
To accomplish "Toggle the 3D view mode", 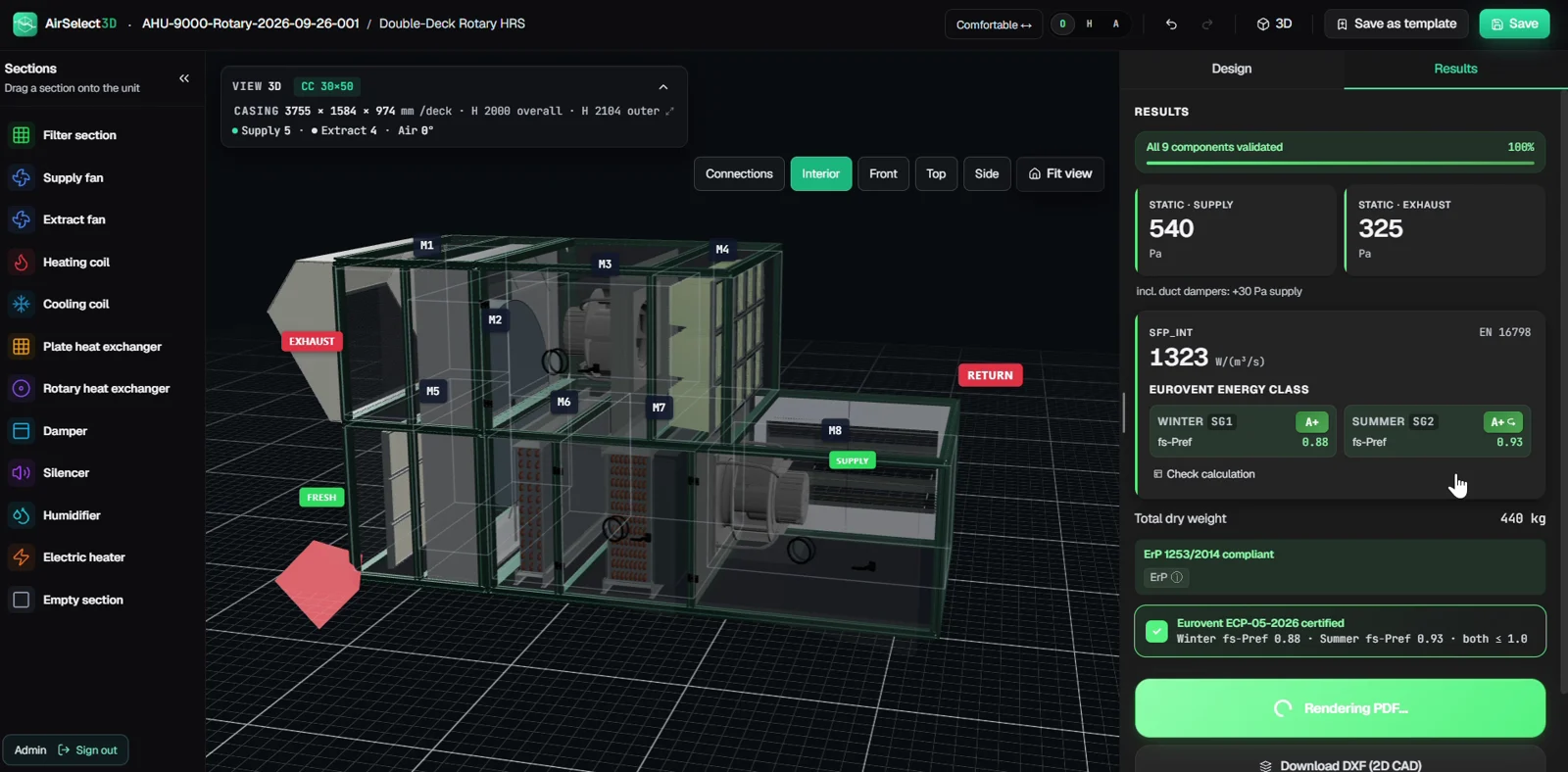I will tap(1274, 24).
